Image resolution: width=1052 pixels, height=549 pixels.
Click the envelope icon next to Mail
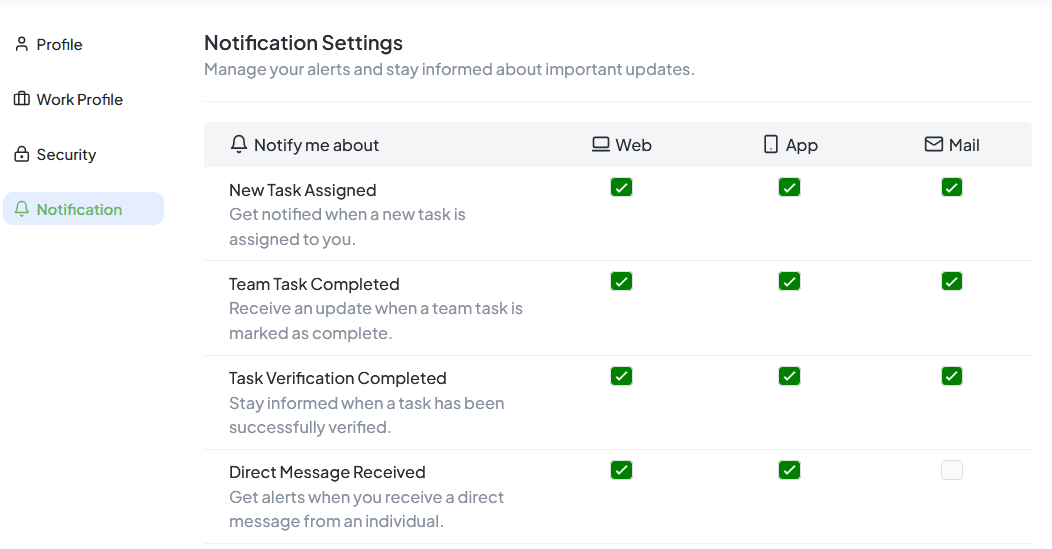(933, 145)
